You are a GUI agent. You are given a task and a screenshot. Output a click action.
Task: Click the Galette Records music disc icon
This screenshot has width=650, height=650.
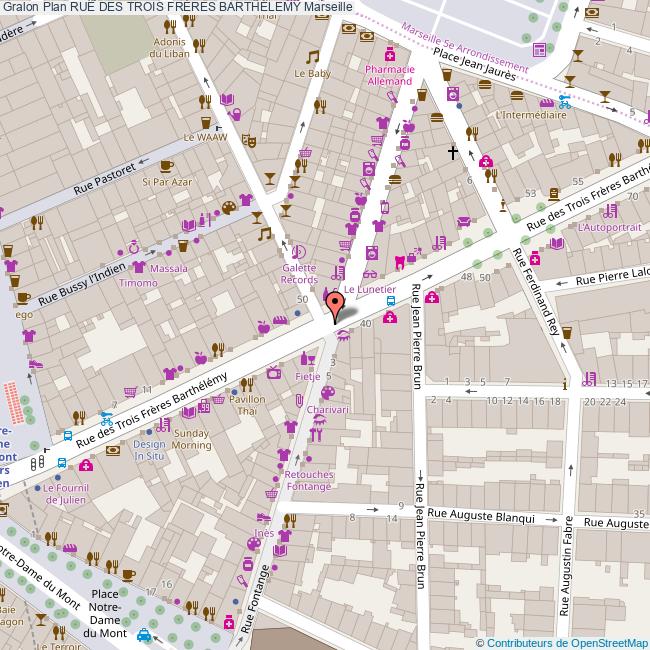298,252
